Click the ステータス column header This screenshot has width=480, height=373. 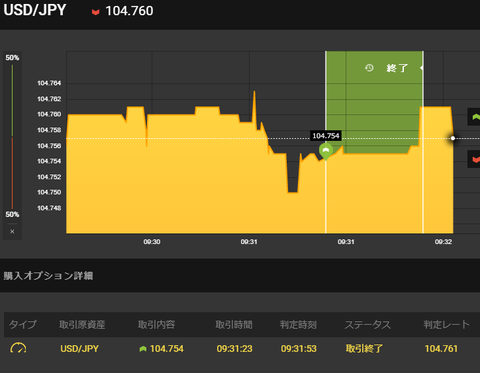368,324
